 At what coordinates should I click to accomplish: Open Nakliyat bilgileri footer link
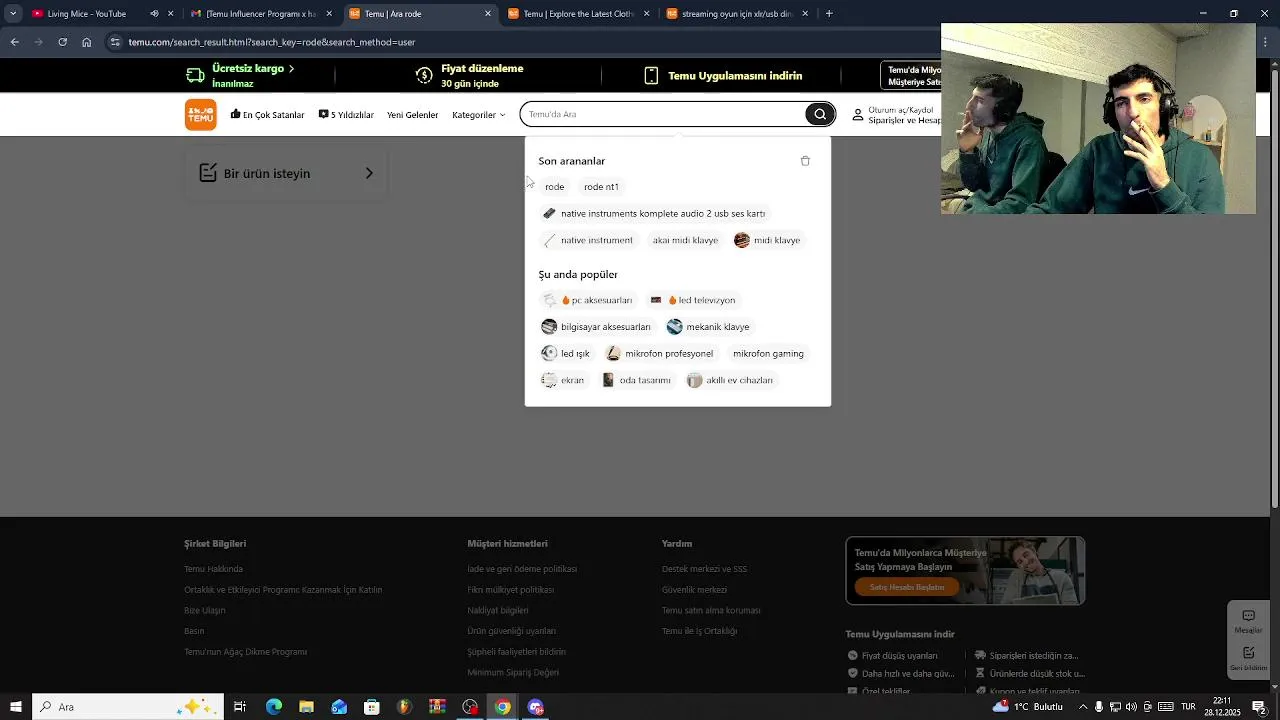coord(498,610)
